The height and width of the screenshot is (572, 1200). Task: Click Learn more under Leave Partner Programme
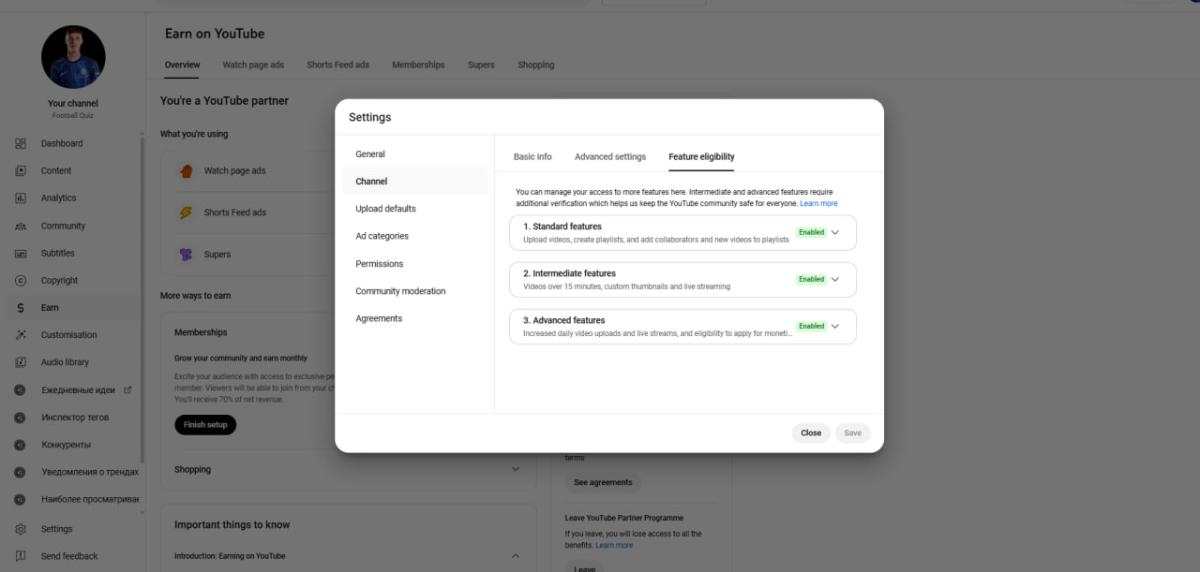coord(614,545)
